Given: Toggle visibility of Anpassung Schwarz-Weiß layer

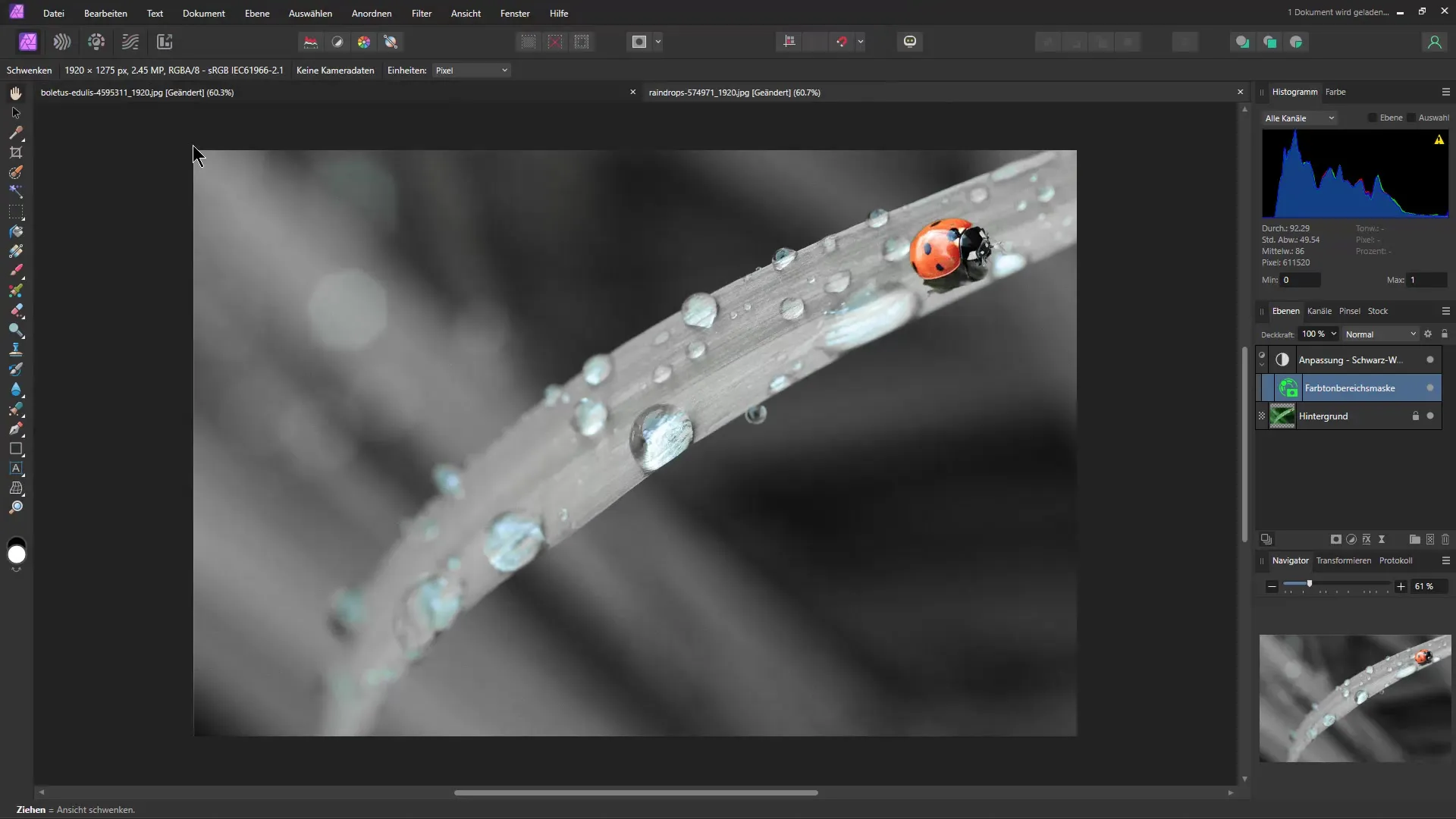Looking at the screenshot, I should pyautogui.click(x=1430, y=359).
